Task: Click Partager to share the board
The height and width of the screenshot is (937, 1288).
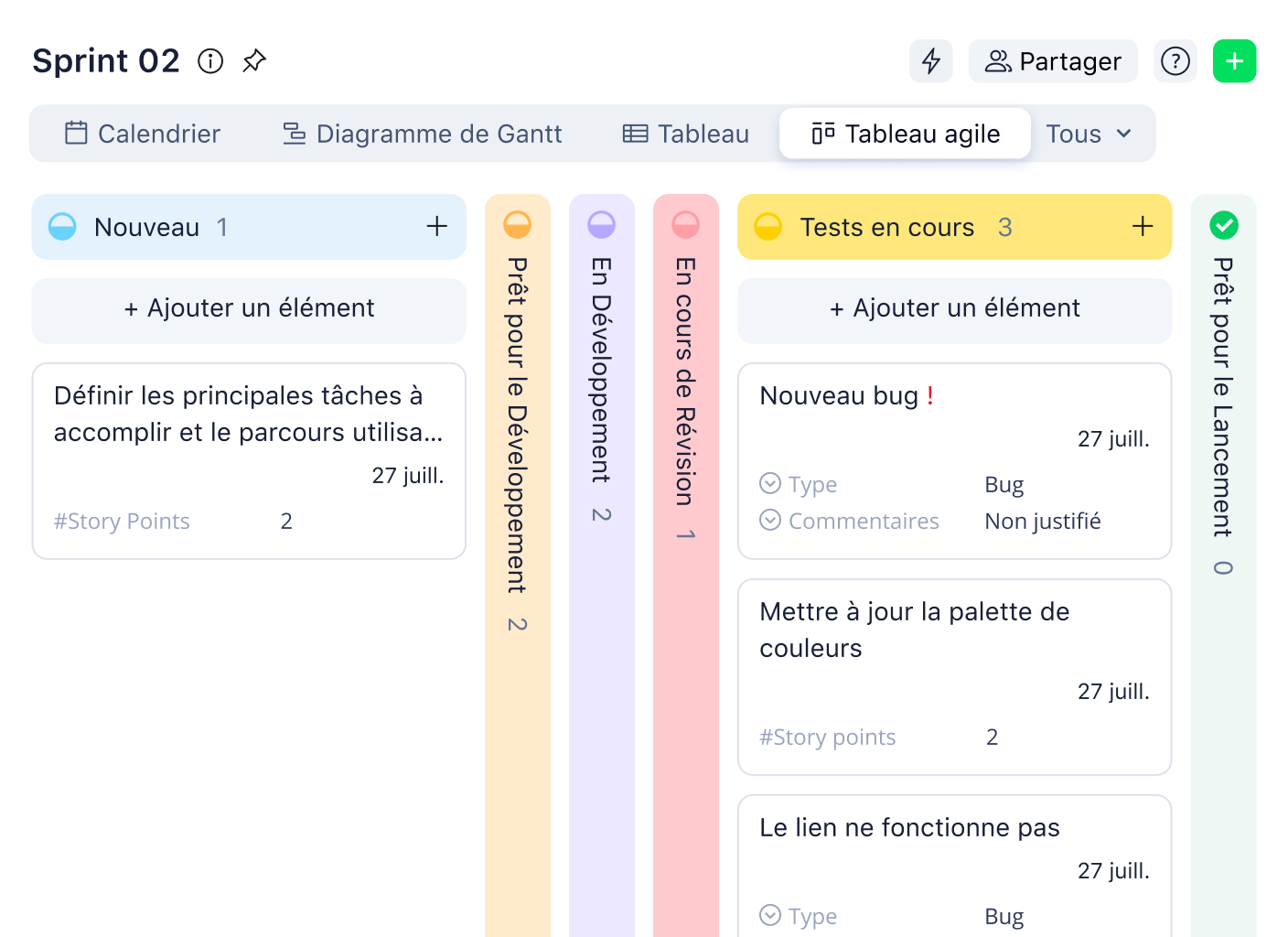Action: (1053, 61)
